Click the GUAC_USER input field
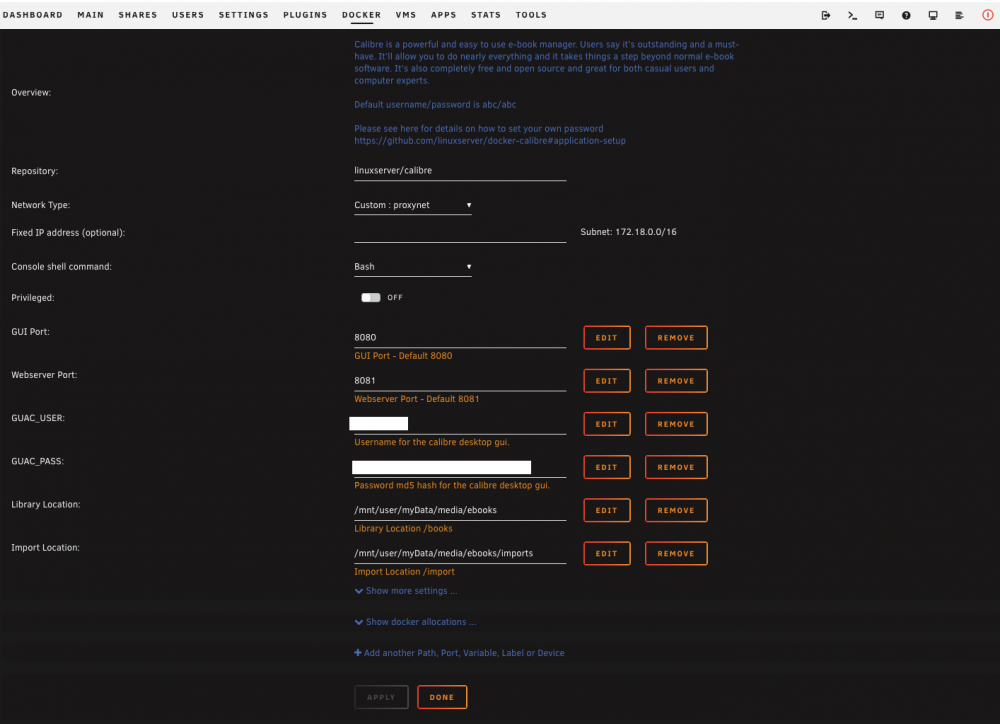Image resolution: width=1000 pixels, height=724 pixels. click(460, 424)
